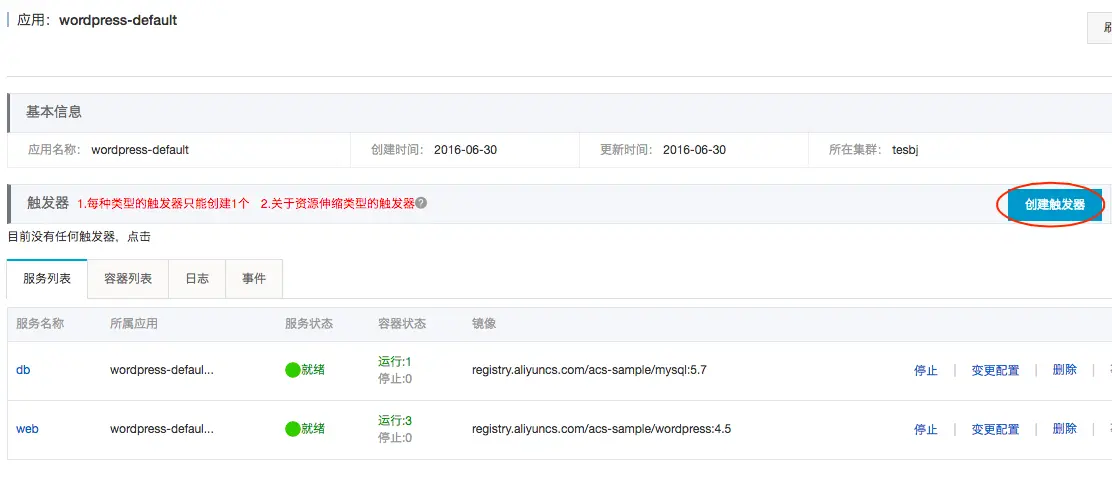Click the 应用名称 value wordpress-default

[140, 150]
